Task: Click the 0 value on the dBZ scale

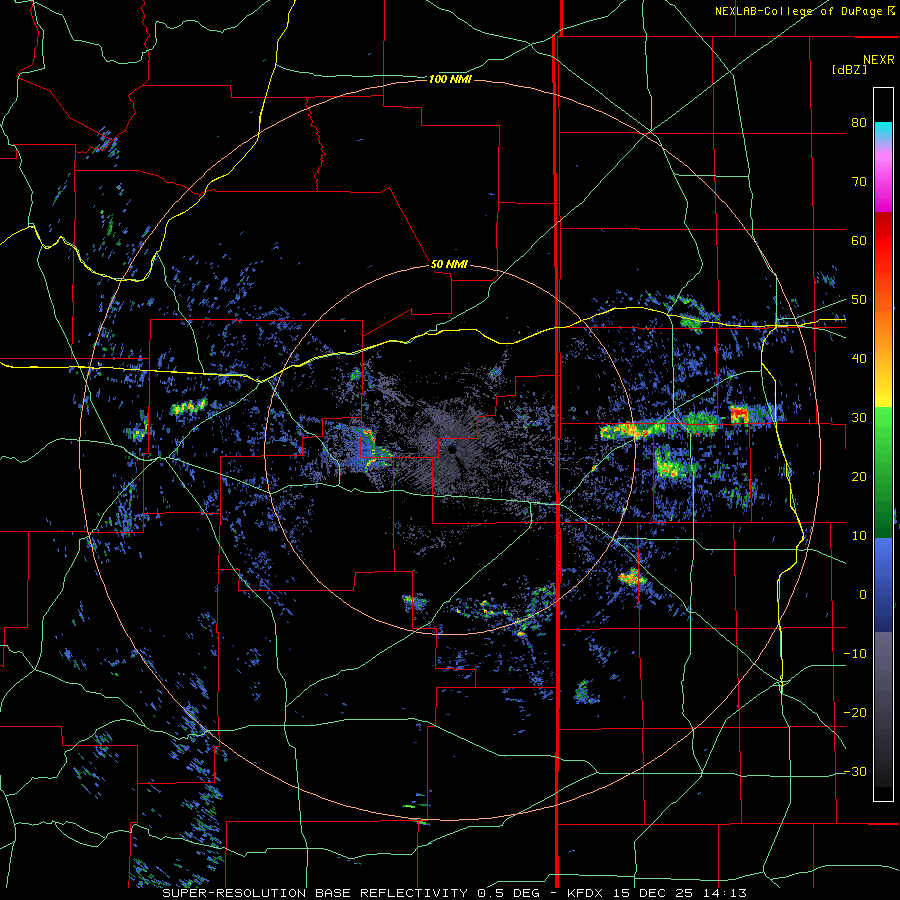Action: click(x=863, y=595)
